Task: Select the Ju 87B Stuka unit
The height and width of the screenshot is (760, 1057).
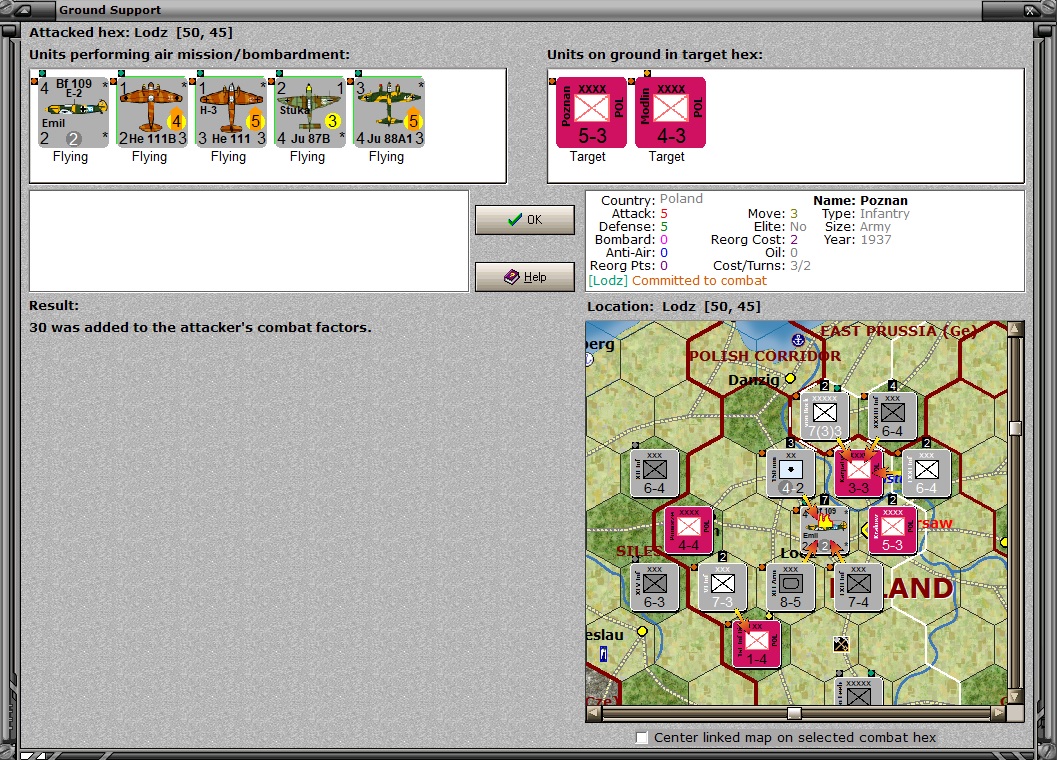Action: pos(310,112)
